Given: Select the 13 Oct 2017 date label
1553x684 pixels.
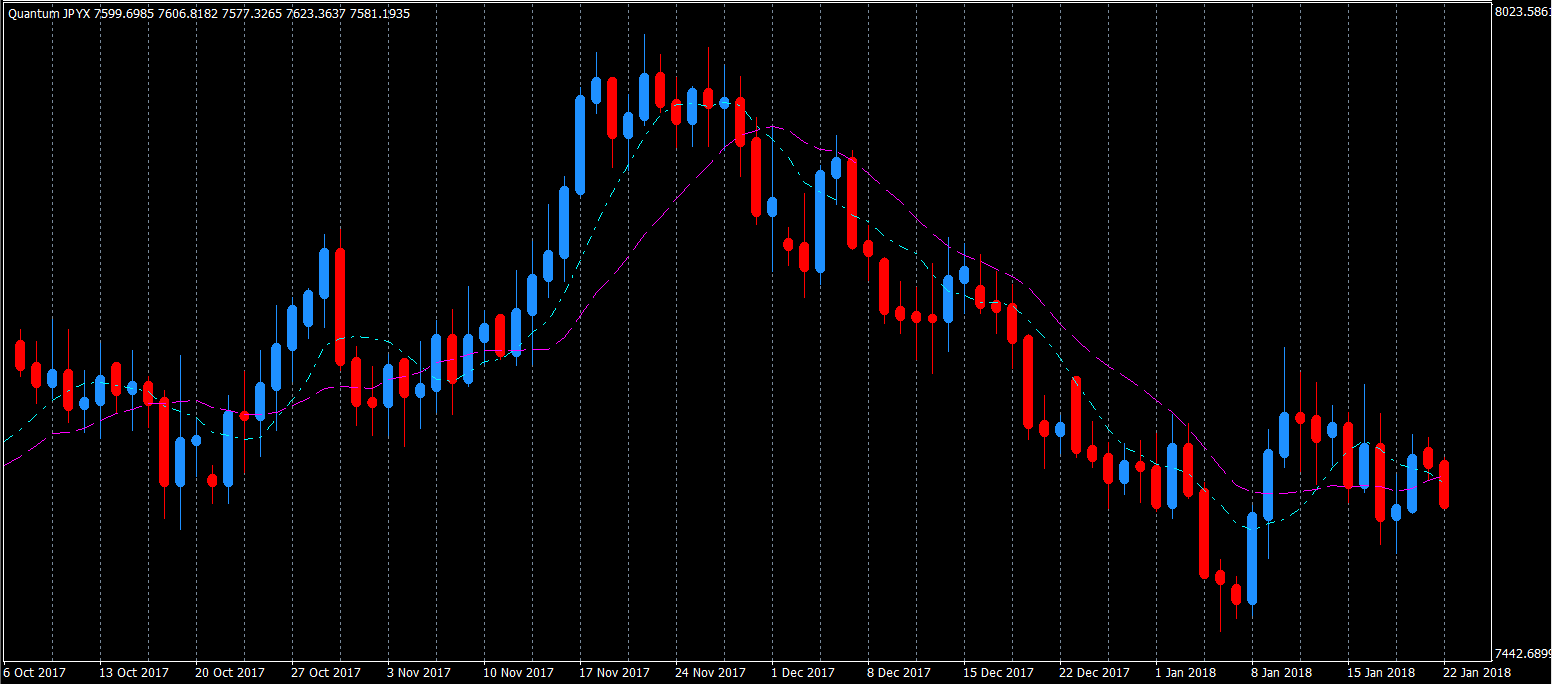Looking at the screenshot, I should pos(134,673).
